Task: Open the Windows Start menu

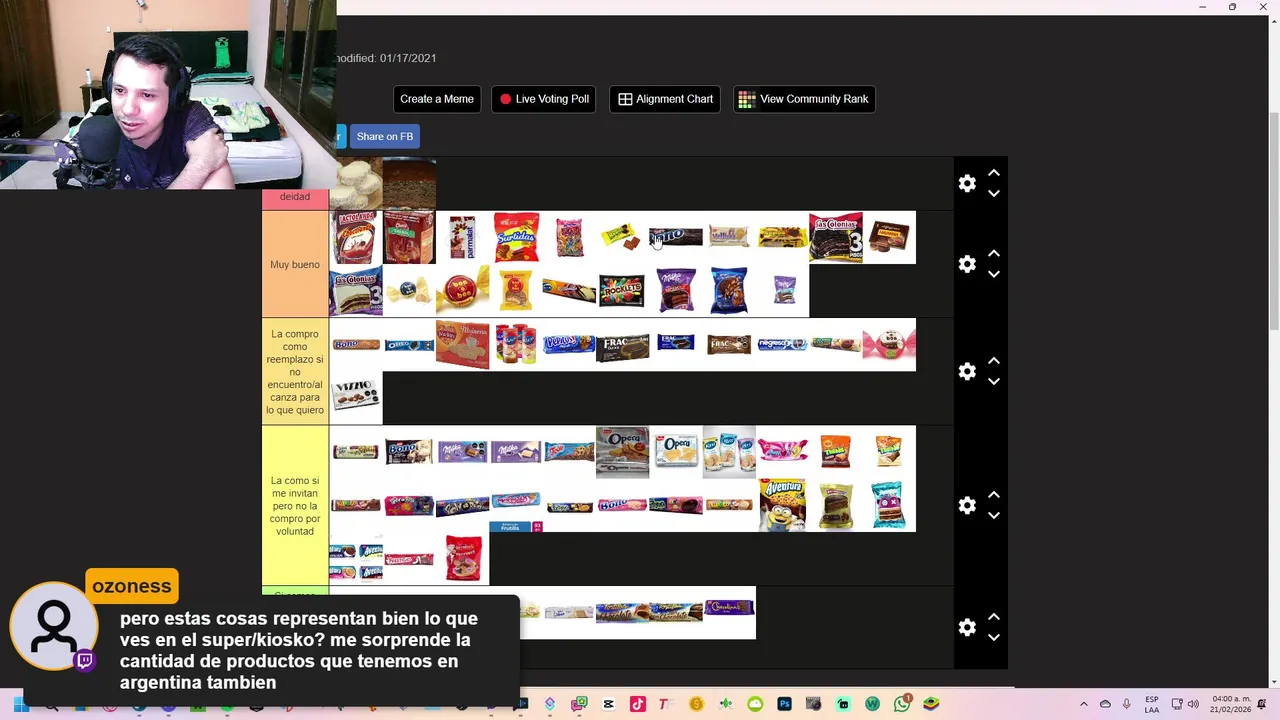Action: 21,705
